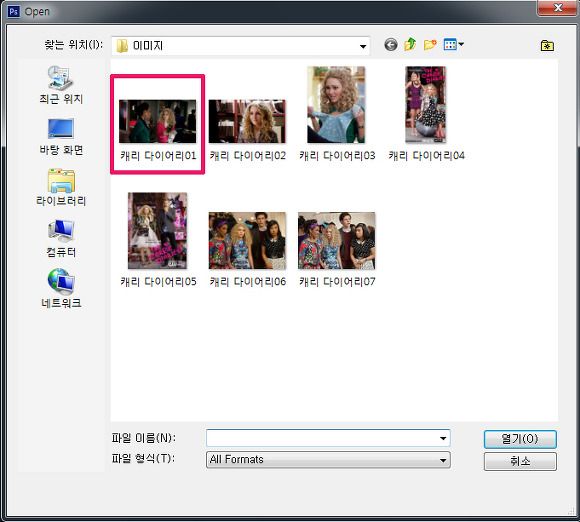Click the favorites folder star icon

tap(547, 46)
